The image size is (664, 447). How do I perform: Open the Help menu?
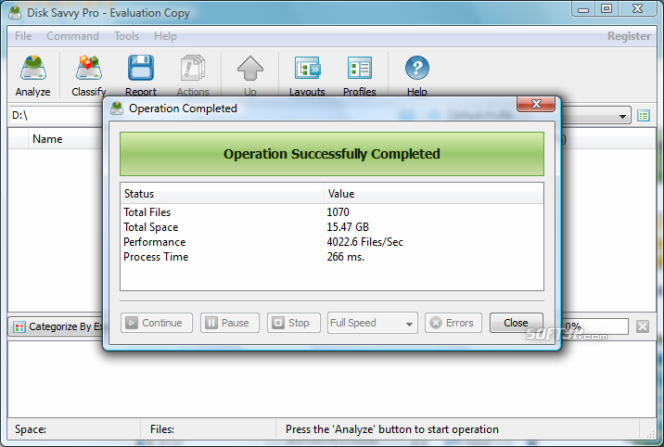click(165, 36)
